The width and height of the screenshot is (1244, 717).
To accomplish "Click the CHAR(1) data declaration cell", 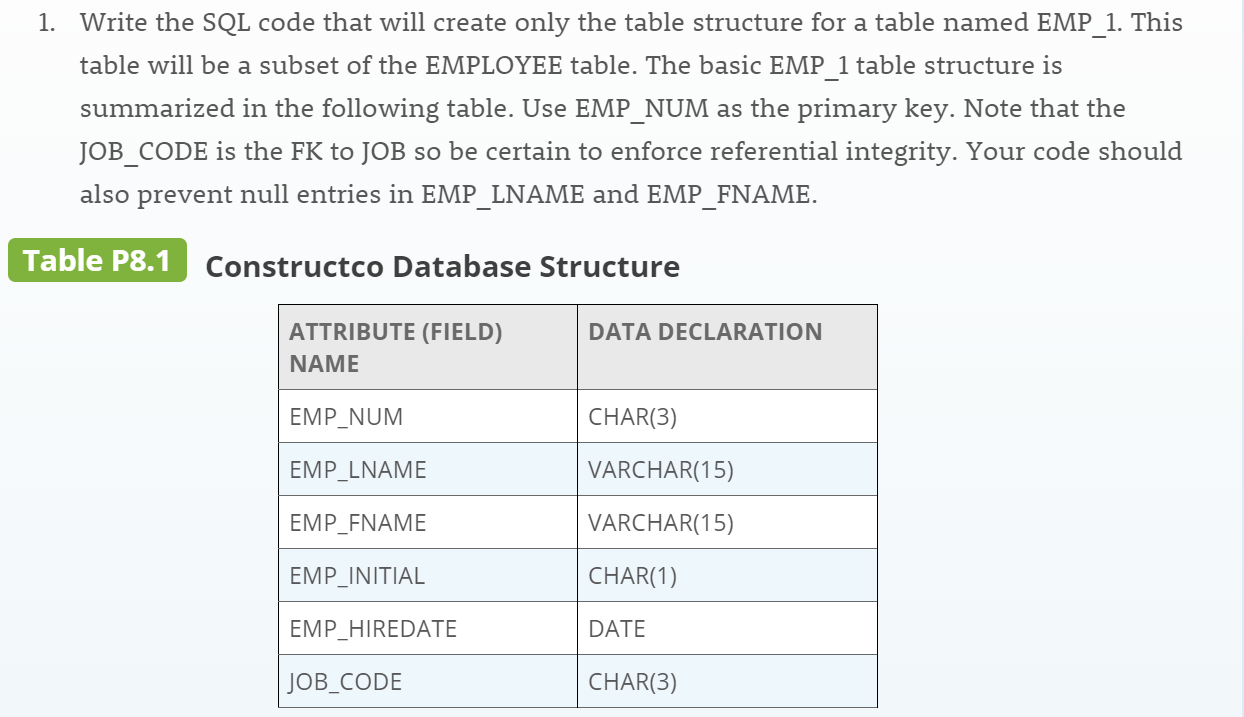I will tap(727, 576).
